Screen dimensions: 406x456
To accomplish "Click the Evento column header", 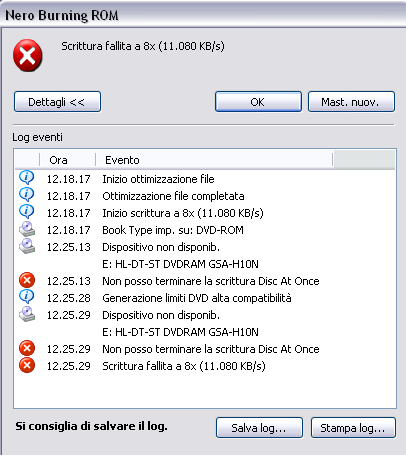I will click(214, 160).
